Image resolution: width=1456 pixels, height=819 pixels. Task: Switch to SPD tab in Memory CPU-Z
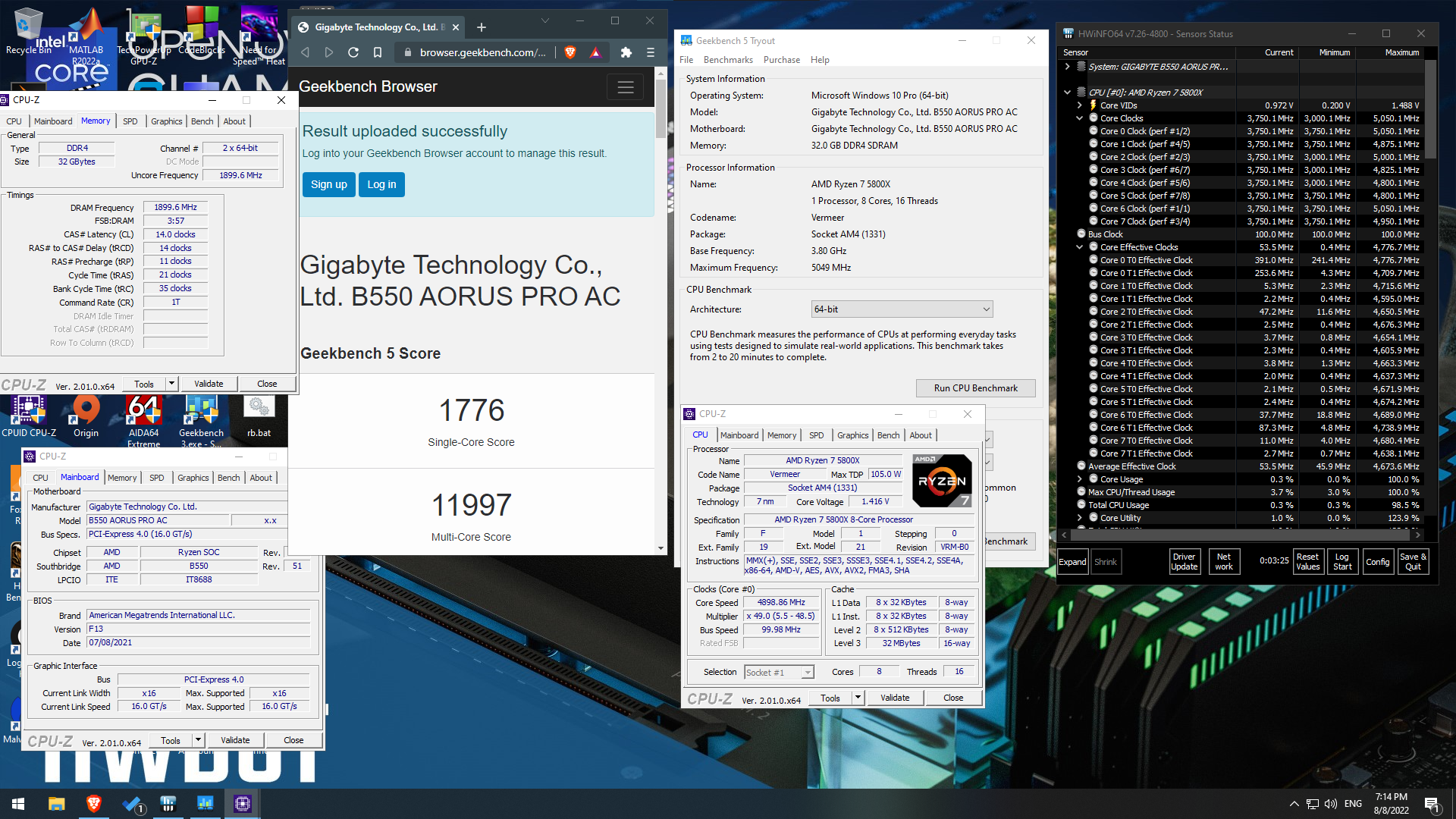click(130, 121)
